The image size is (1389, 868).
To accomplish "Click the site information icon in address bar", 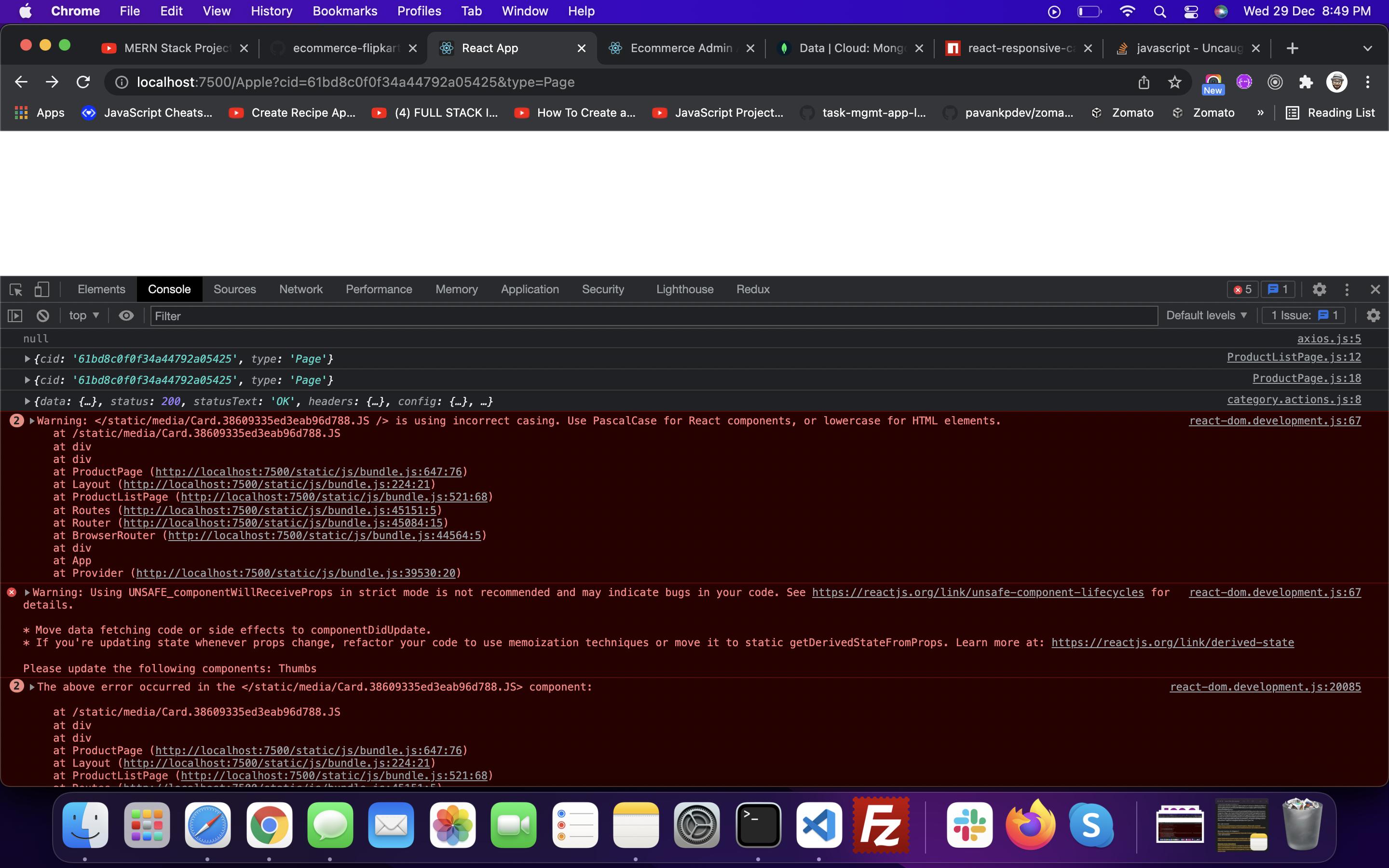I will pos(122,82).
